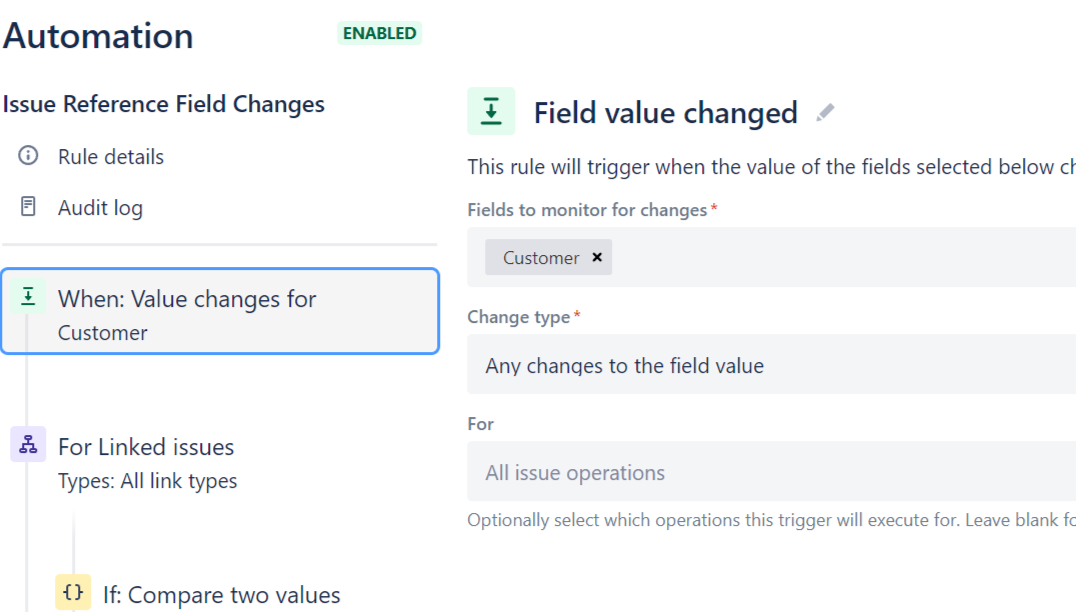Click the yellow curly-braces condition icon

[x=72, y=592]
